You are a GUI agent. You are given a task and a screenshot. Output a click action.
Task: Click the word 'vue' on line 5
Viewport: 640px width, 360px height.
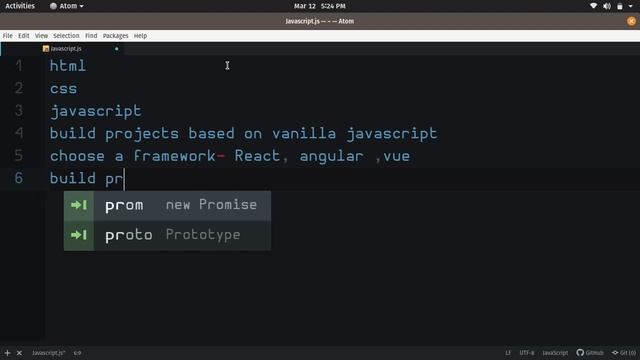point(396,157)
